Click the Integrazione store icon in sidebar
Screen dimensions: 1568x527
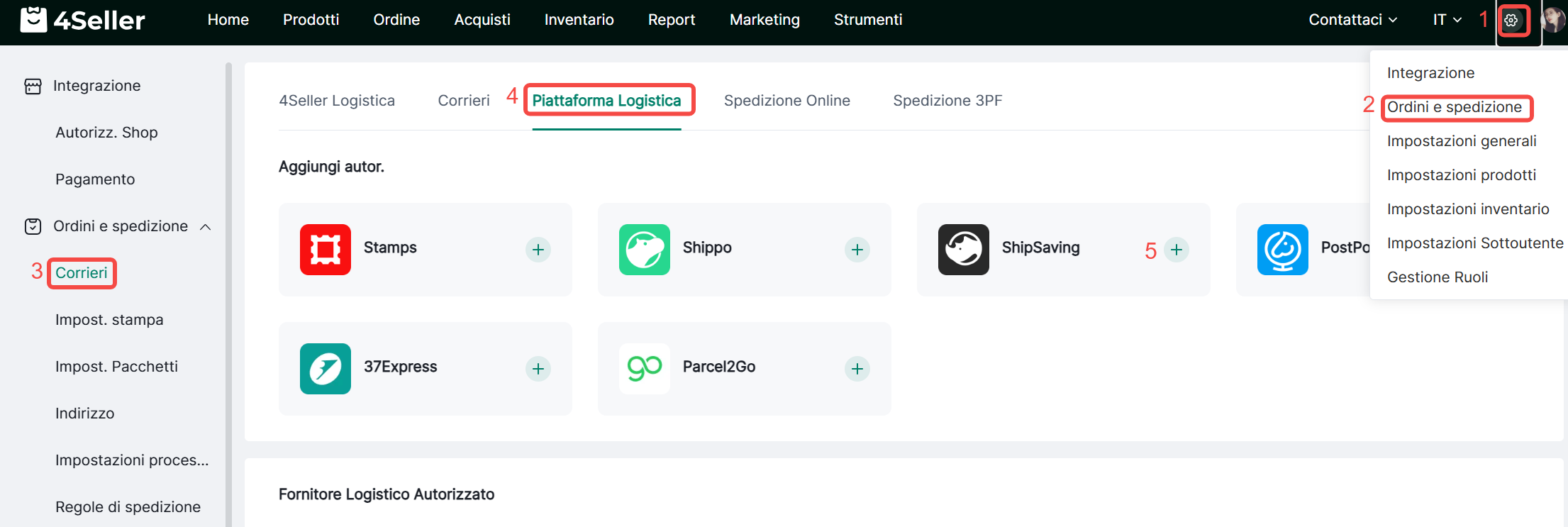[x=33, y=86]
